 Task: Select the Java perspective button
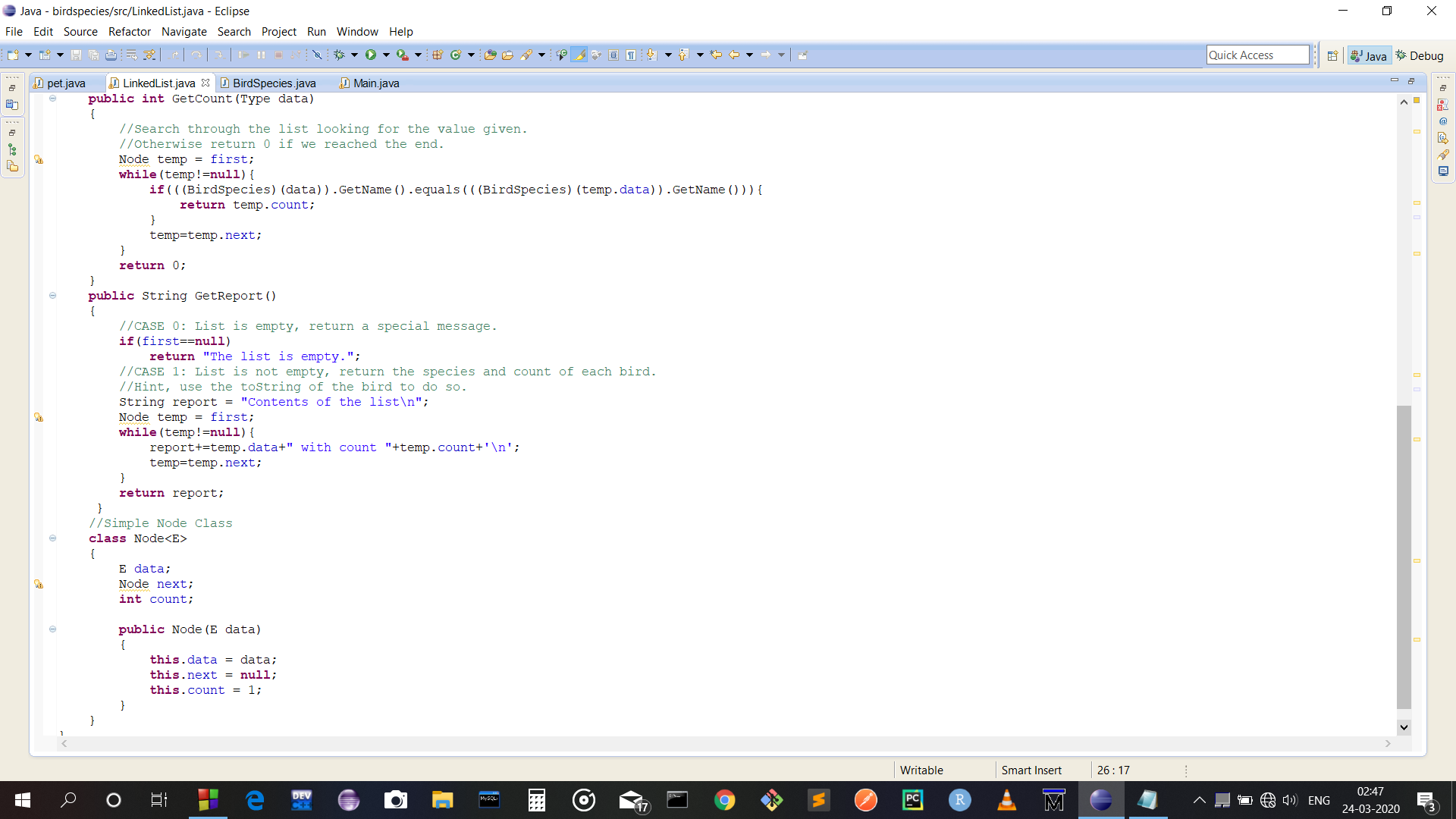point(1369,55)
